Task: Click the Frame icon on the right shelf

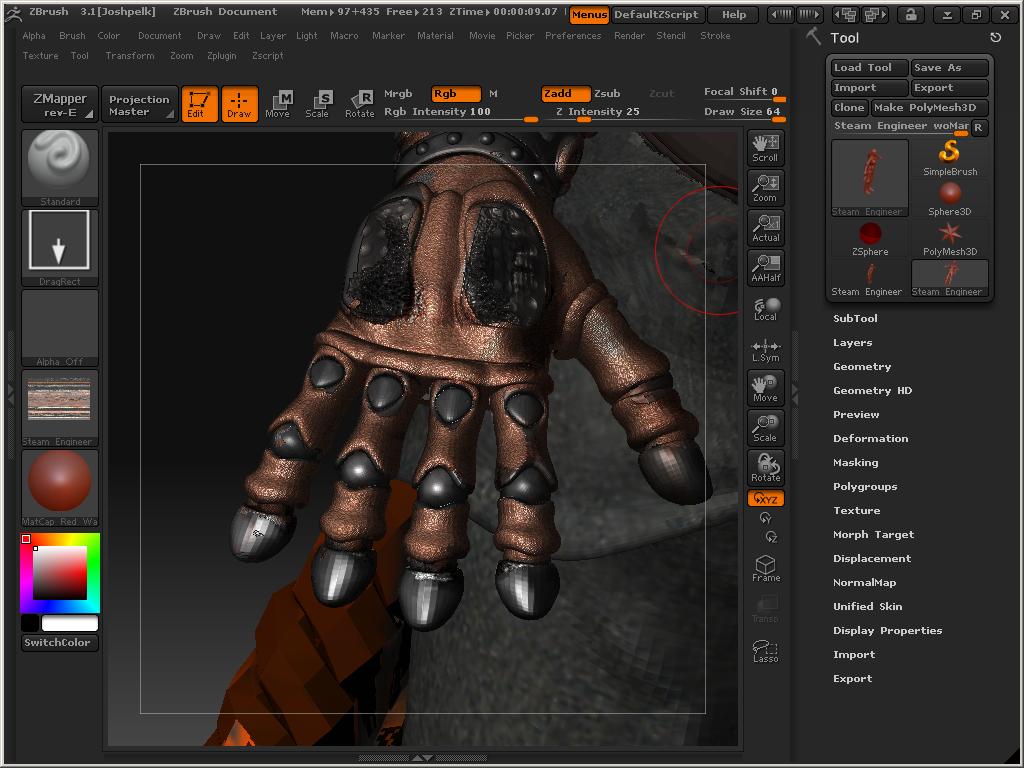Action: pyautogui.click(x=764, y=567)
